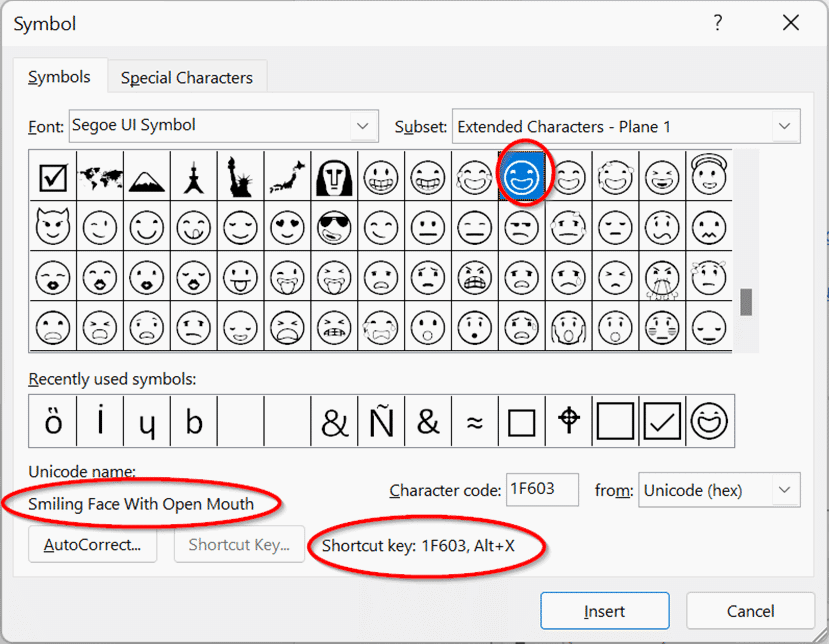Choose the Statue of Liberty symbol
Viewport: 829px width, 644px height.
[x=240, y=178]
